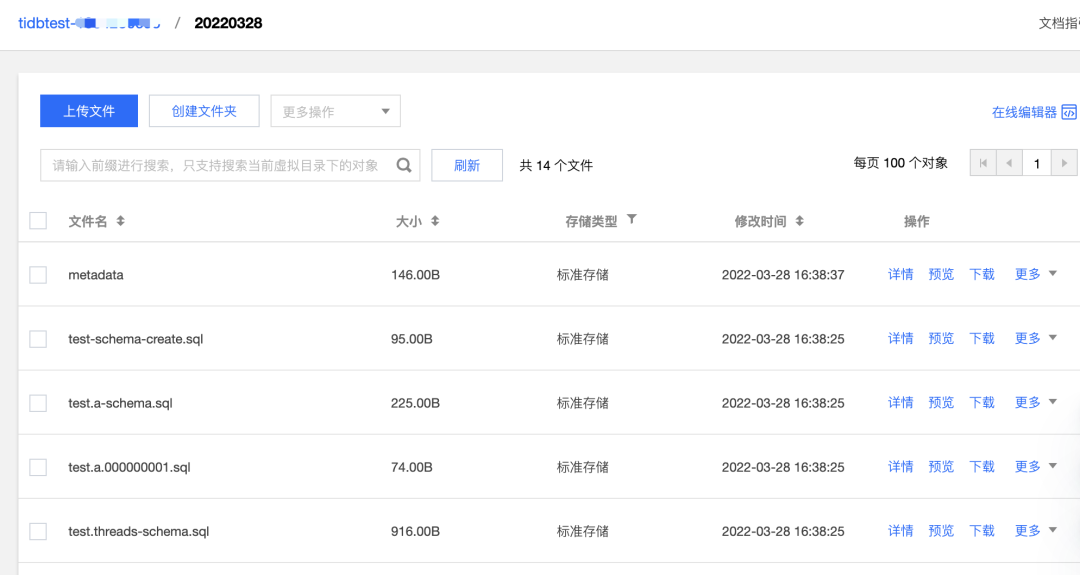Viewport: 1080px width, 575px height.
Task: Sort by file size arrows
Action: click(435, 221)
